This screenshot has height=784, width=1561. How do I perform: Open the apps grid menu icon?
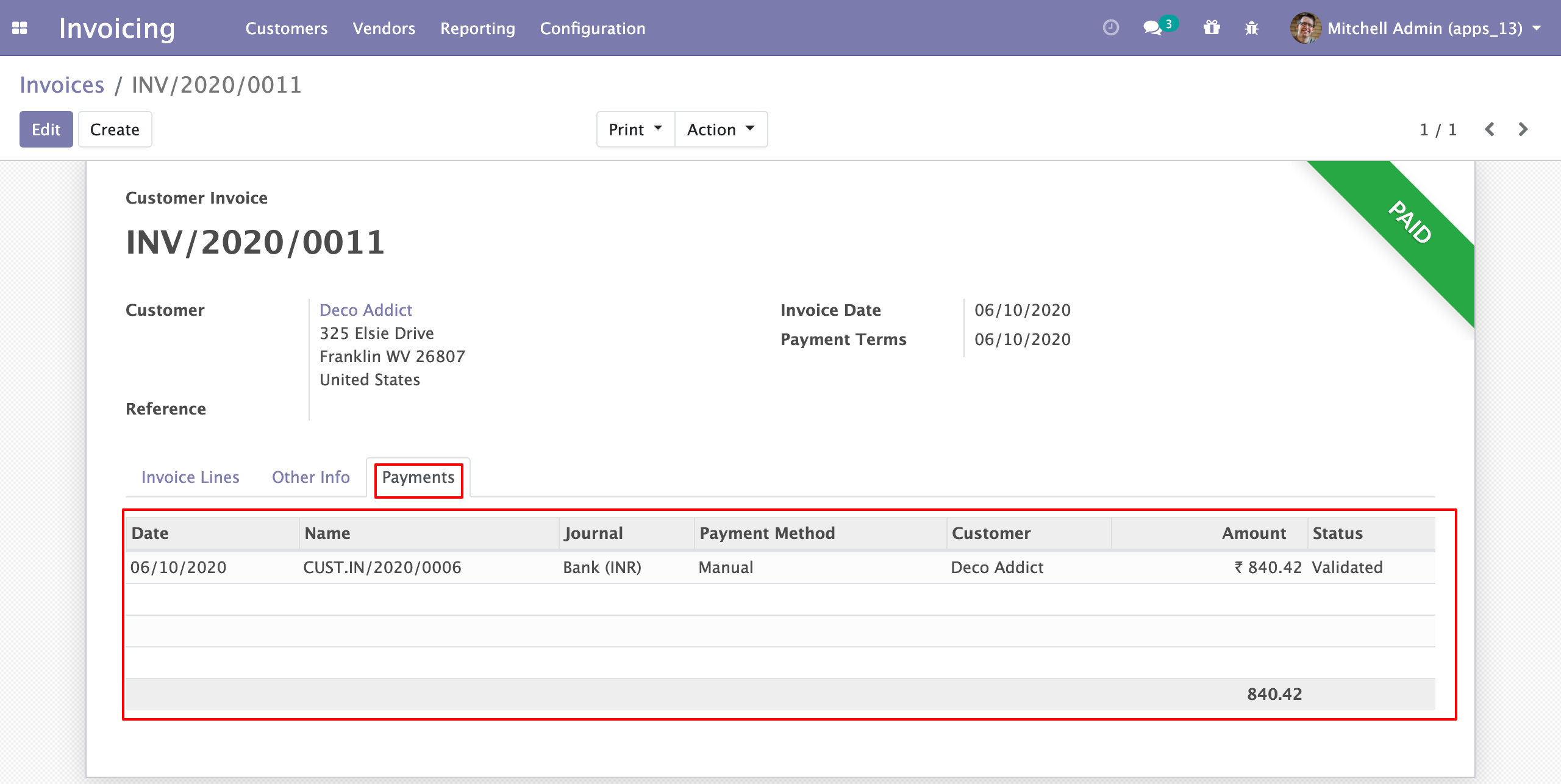pyautogui.click(x=20, y=28)
